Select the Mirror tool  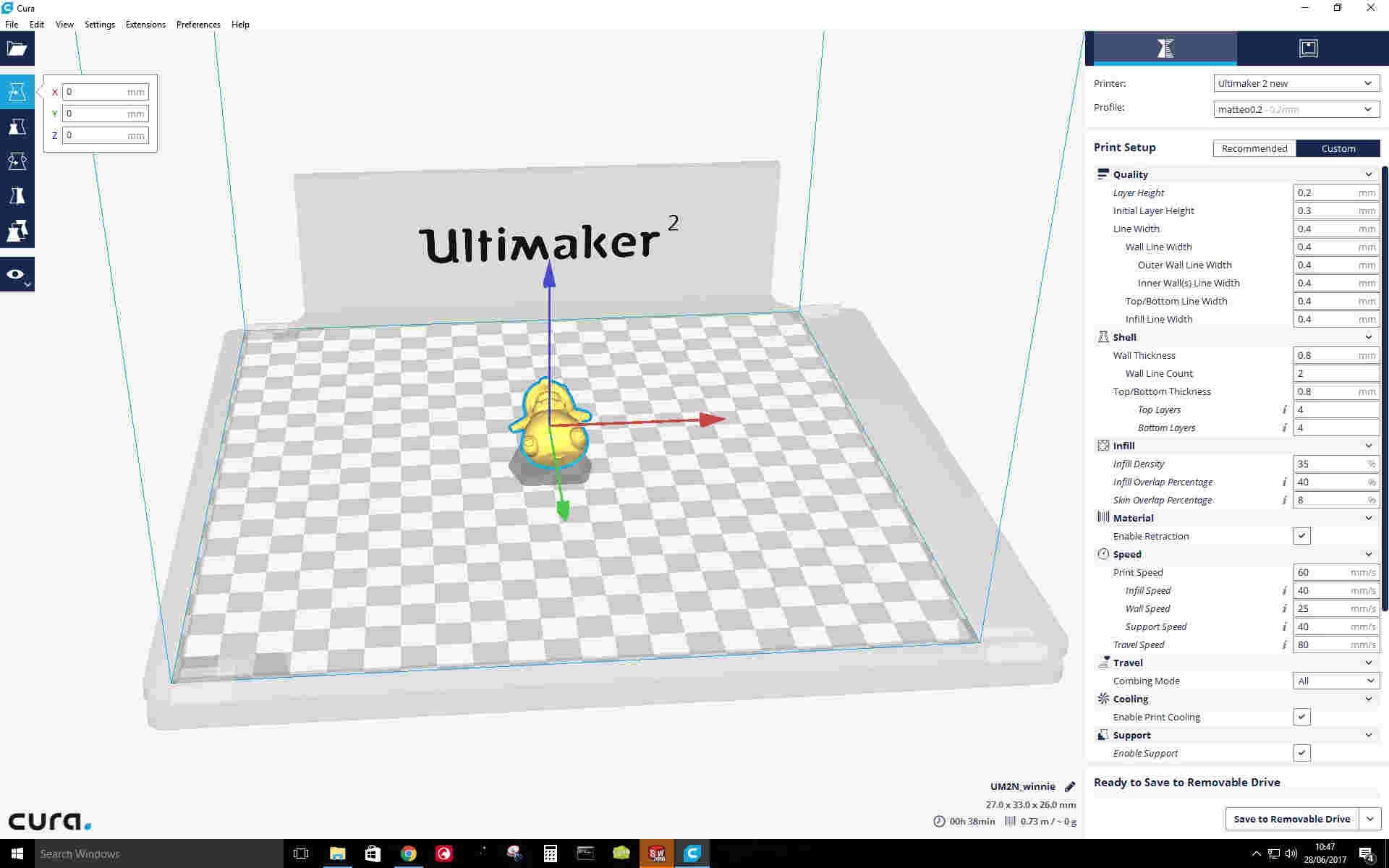[x=17, y=196]
